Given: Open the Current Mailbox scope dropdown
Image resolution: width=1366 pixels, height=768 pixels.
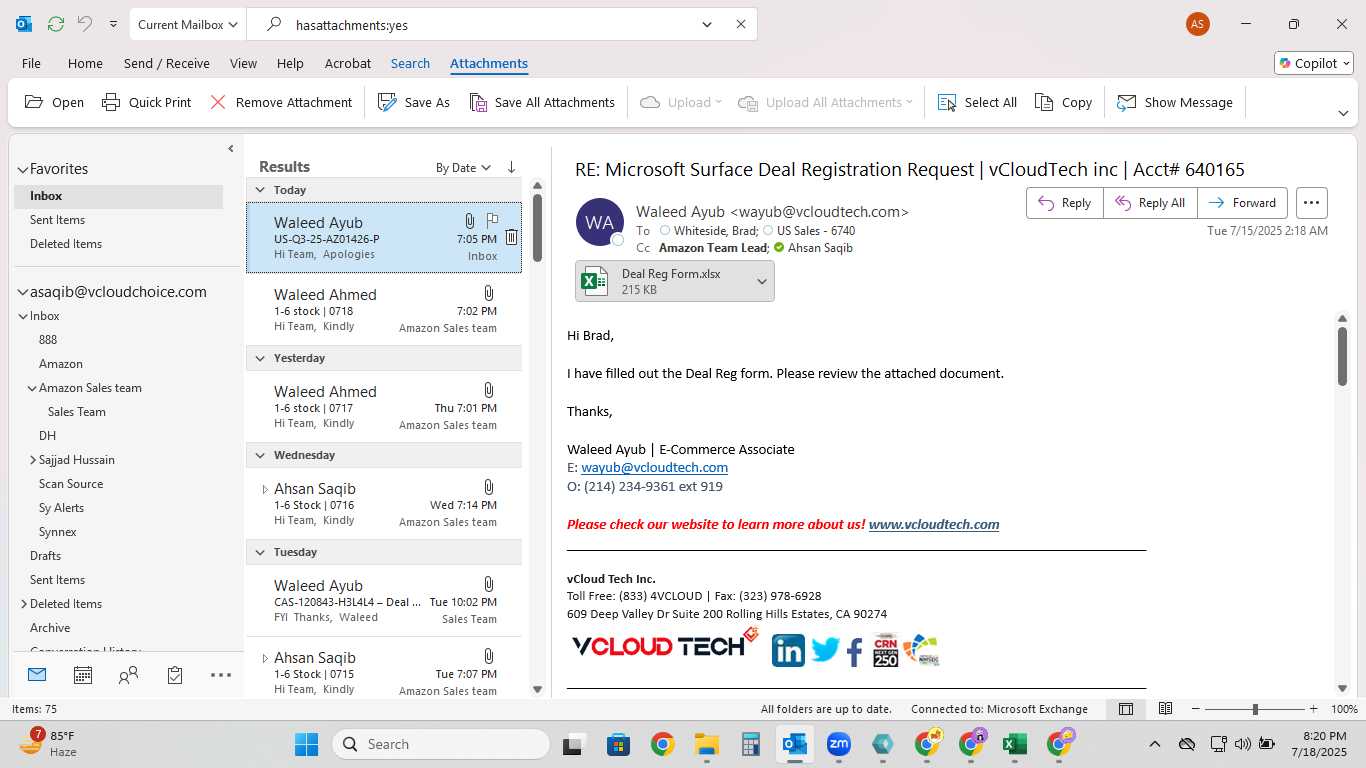Looking at the screenshot, I should 188,24.
